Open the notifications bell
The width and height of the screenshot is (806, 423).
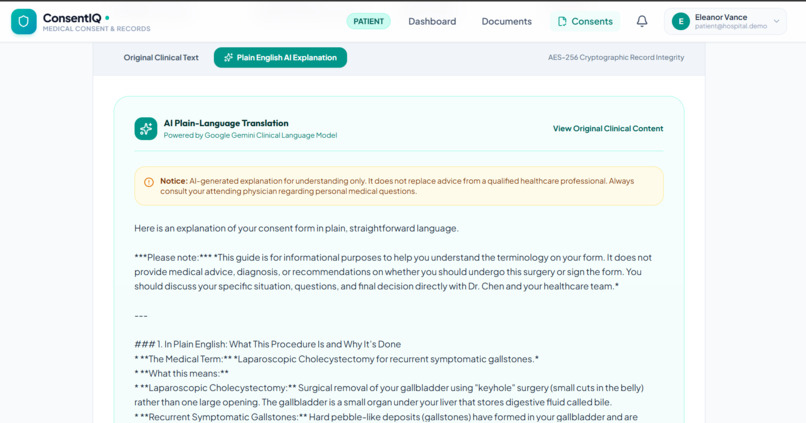642,21
